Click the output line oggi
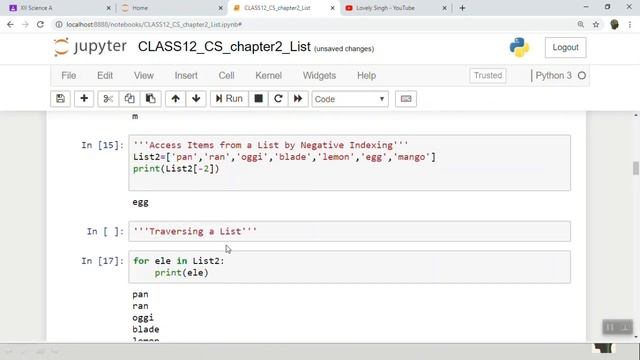The image size is (640, 360). pyautogui.click(x=143, y=318)
